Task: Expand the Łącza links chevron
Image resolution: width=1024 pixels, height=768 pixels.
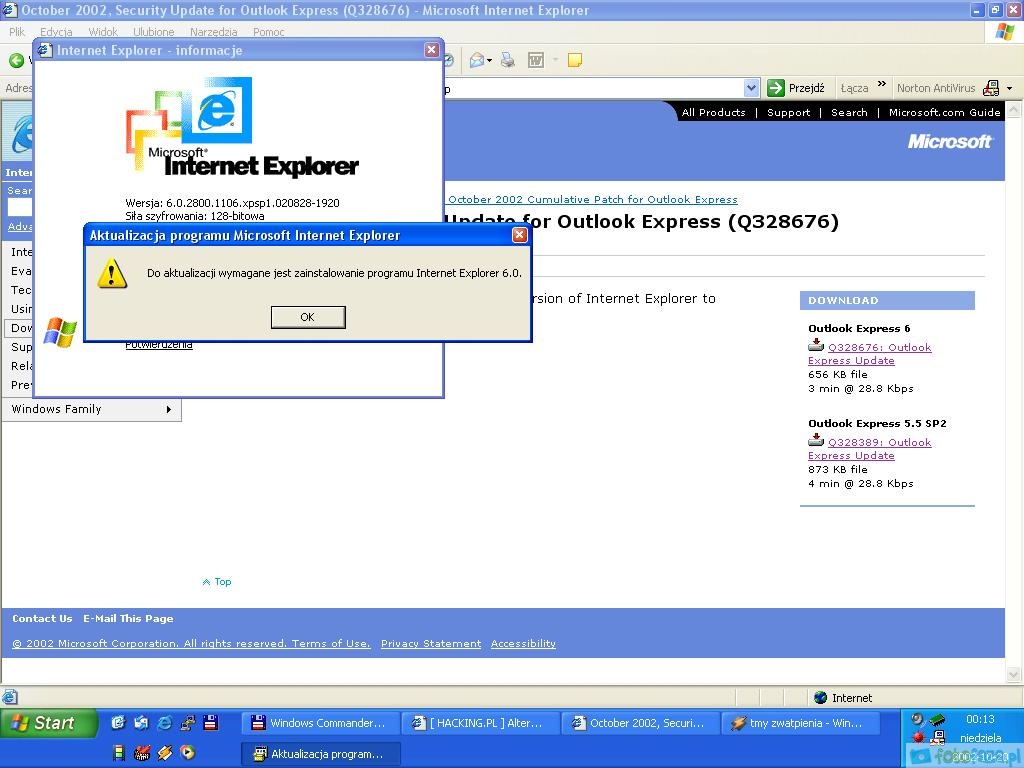Action: [882, 84]
